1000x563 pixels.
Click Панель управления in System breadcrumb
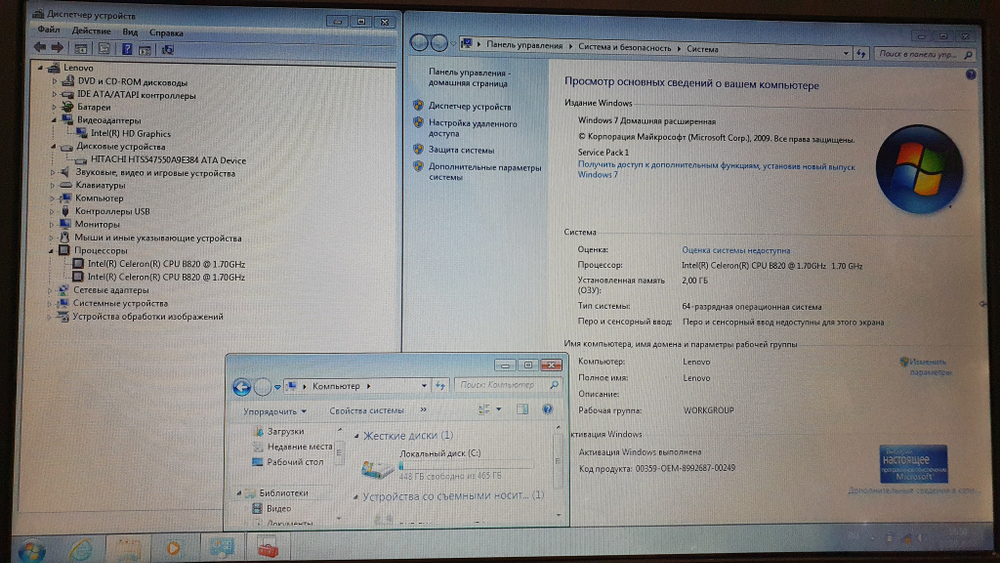pyautogui.click(x=524, y=45)
